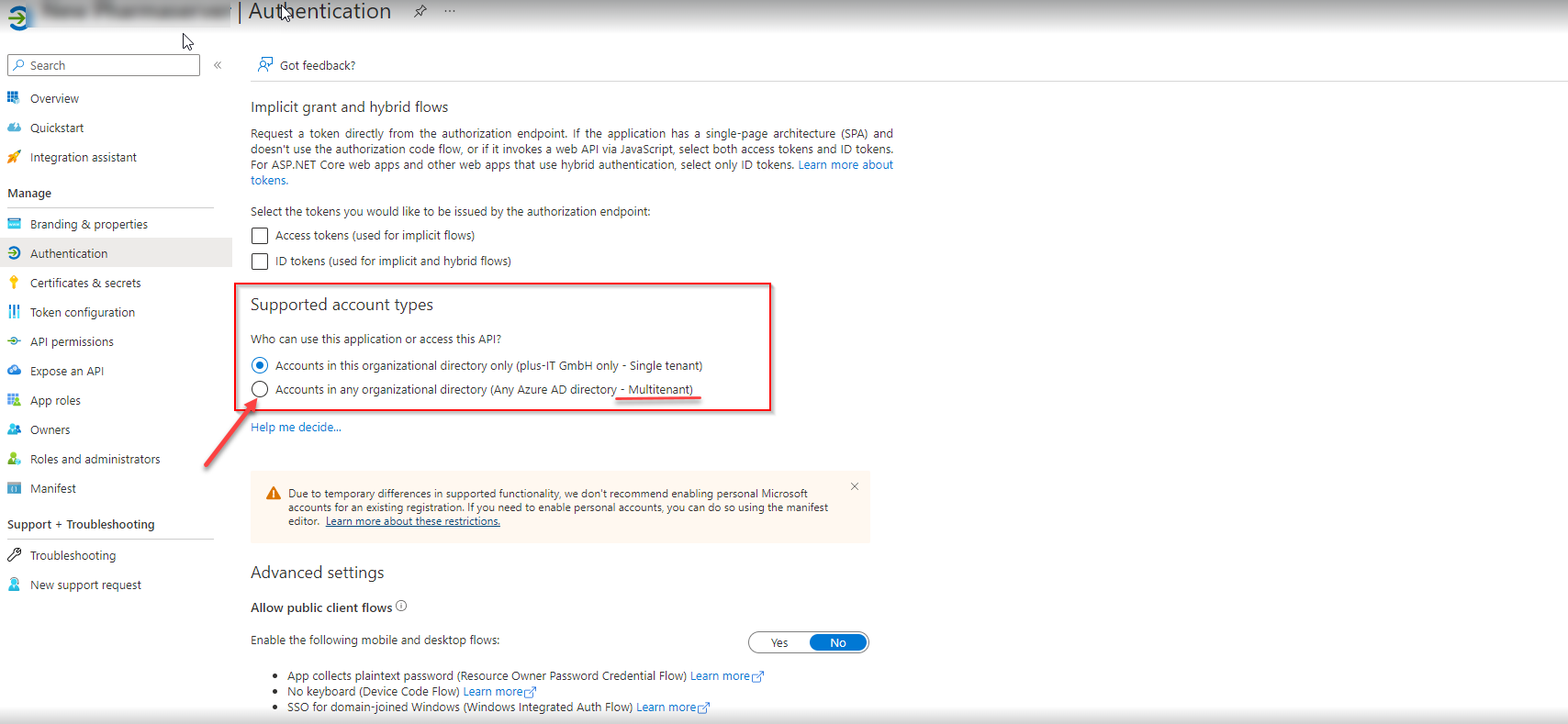
Task: Click the Got feedback icon
Action: (x=265, y=64)
